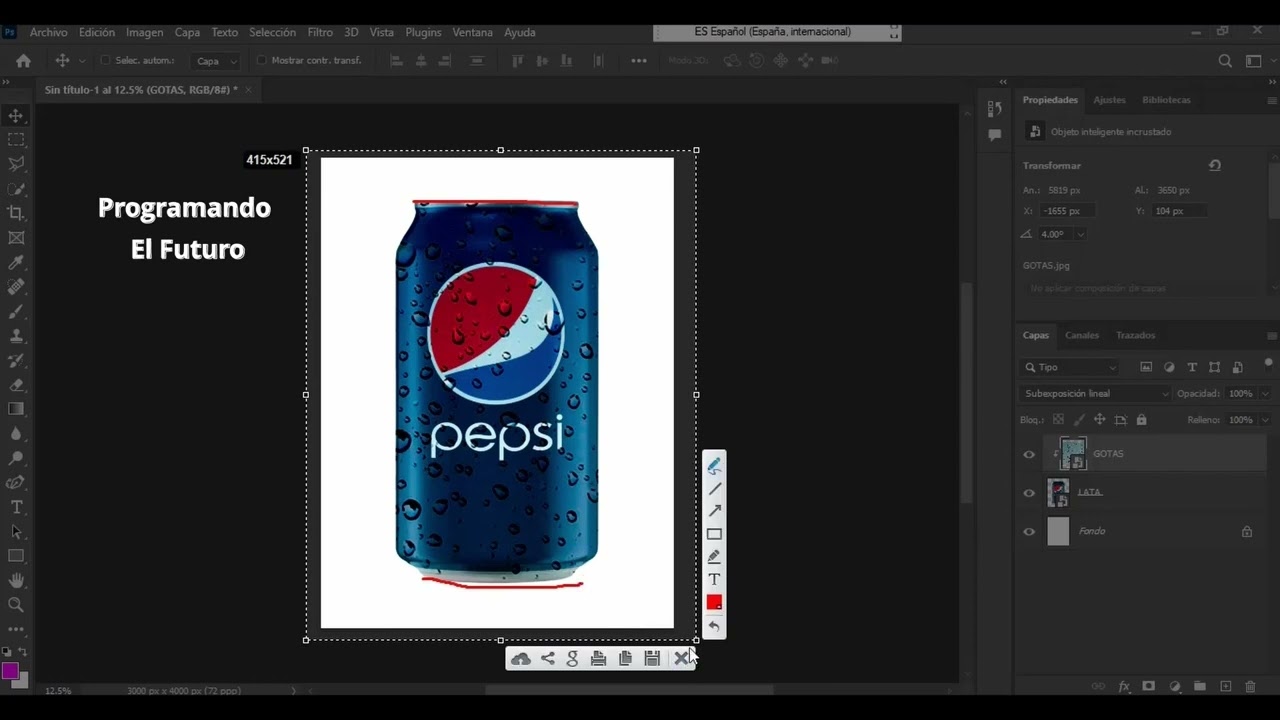Viewport: 1280px width, 720px height.
Task: Select the Move tool in the toolbar
Action: [16, 116]
